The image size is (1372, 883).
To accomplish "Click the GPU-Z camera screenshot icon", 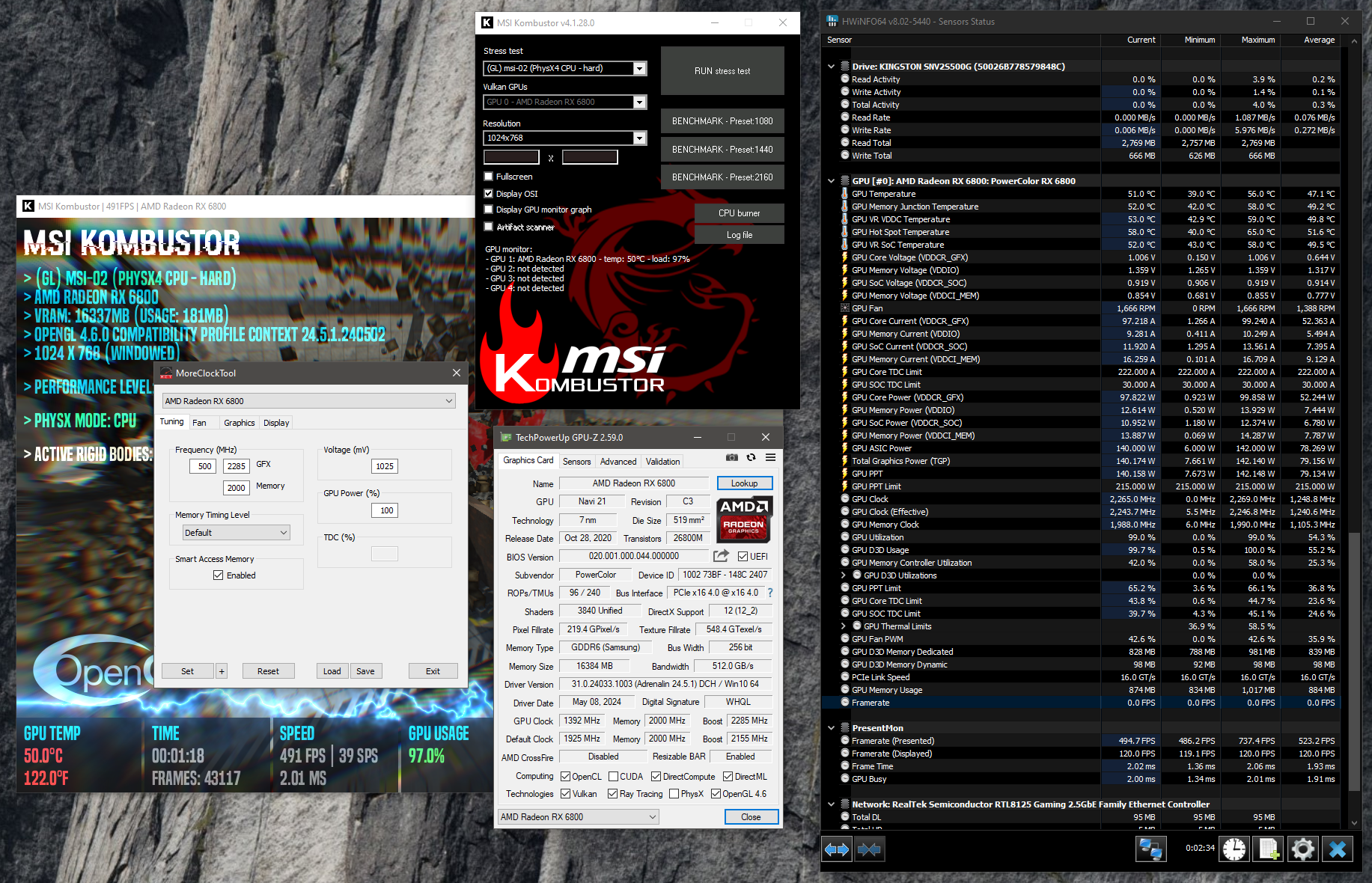I will 731,458.
